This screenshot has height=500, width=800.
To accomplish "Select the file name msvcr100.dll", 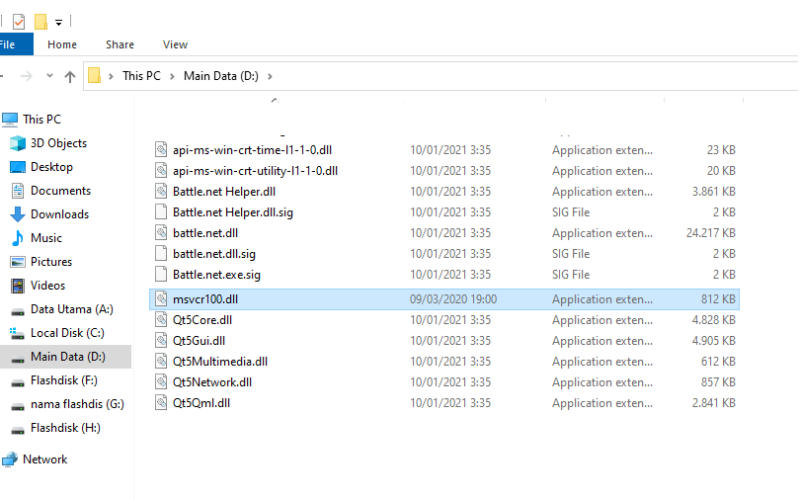I will (x=205, y=299).
